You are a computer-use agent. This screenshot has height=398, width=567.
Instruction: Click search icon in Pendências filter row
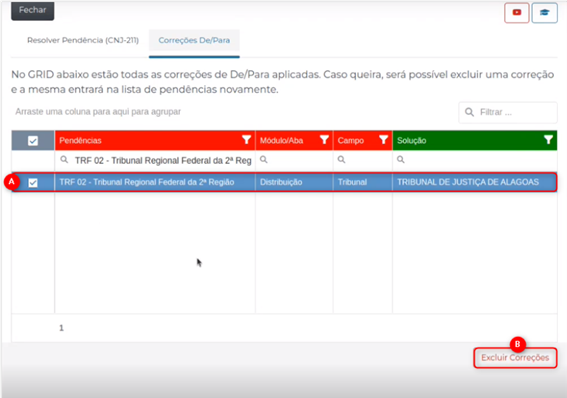[64, 159]
